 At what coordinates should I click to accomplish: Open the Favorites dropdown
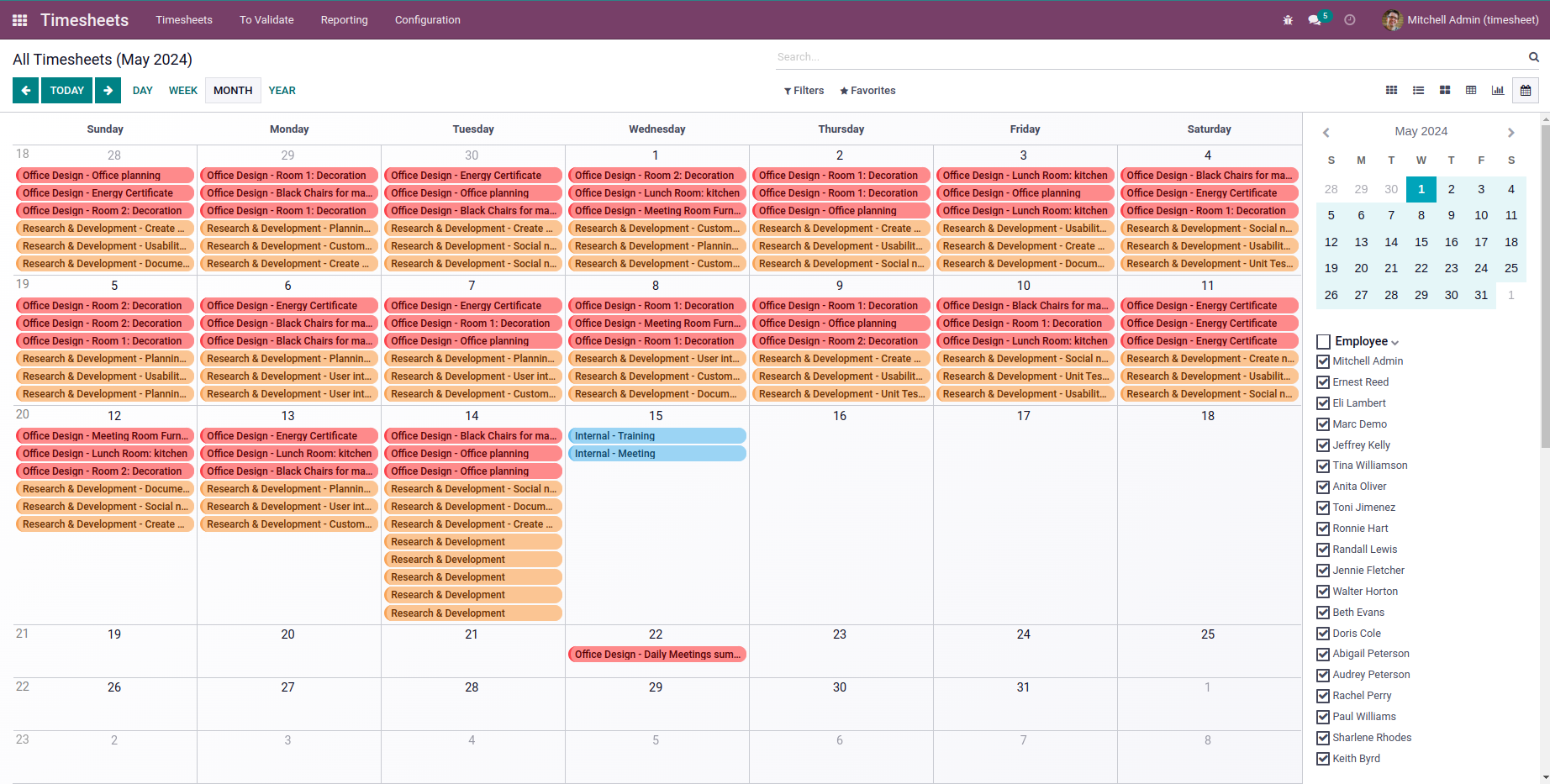coord(867,91)
